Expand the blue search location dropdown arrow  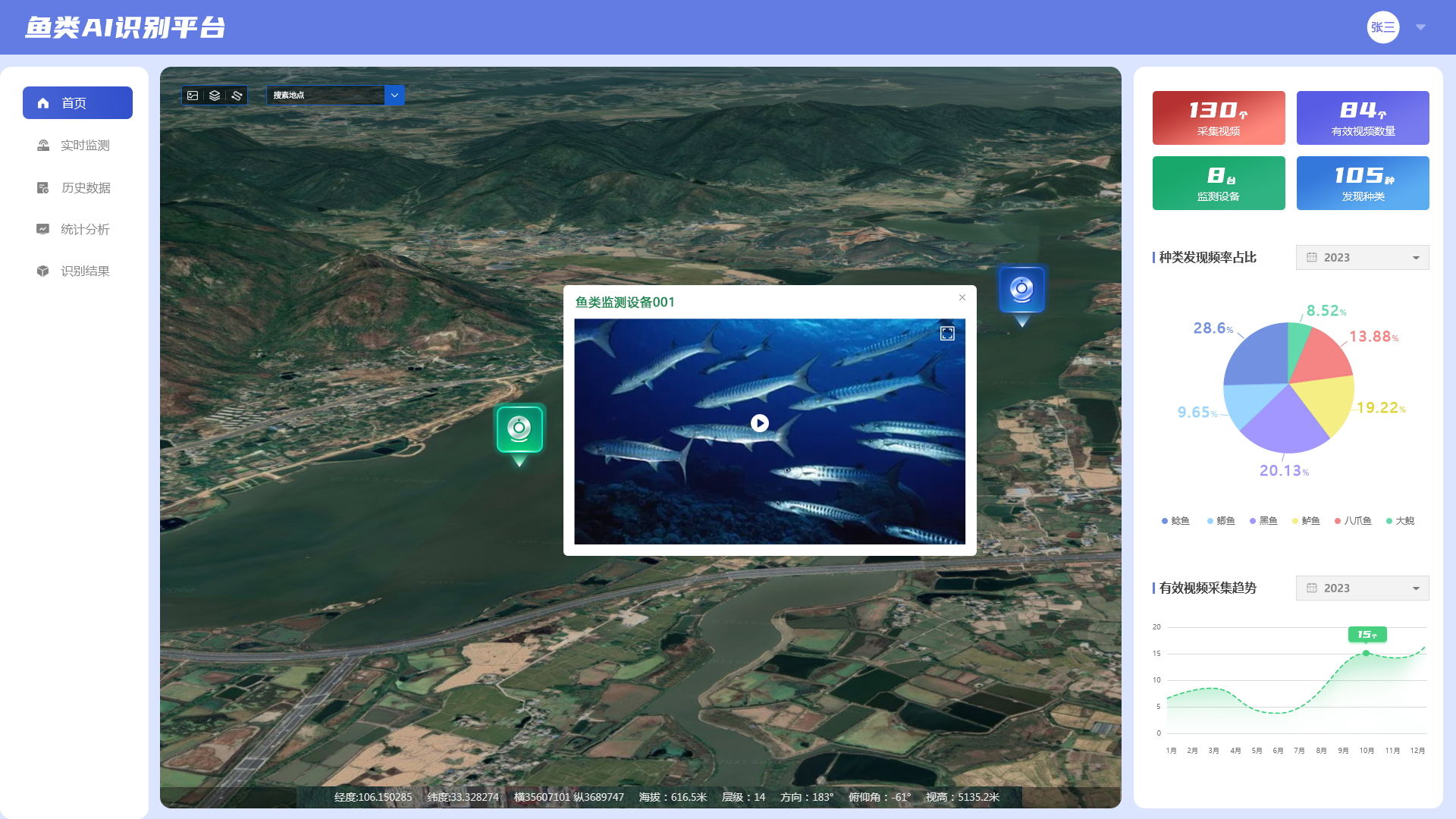(x=394, y=96)
